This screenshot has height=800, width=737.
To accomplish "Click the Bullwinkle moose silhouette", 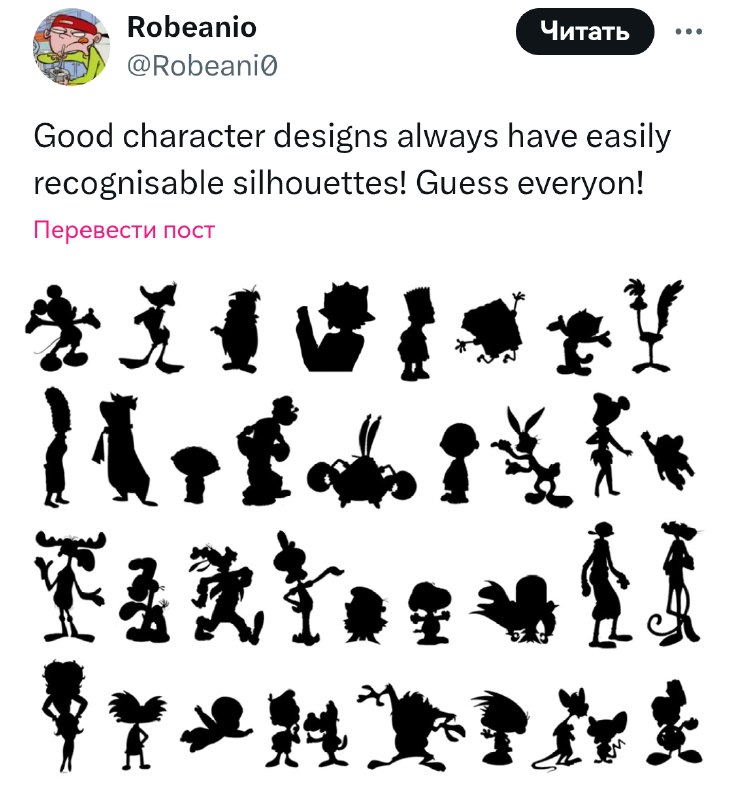I will click(x=70, y=586).
